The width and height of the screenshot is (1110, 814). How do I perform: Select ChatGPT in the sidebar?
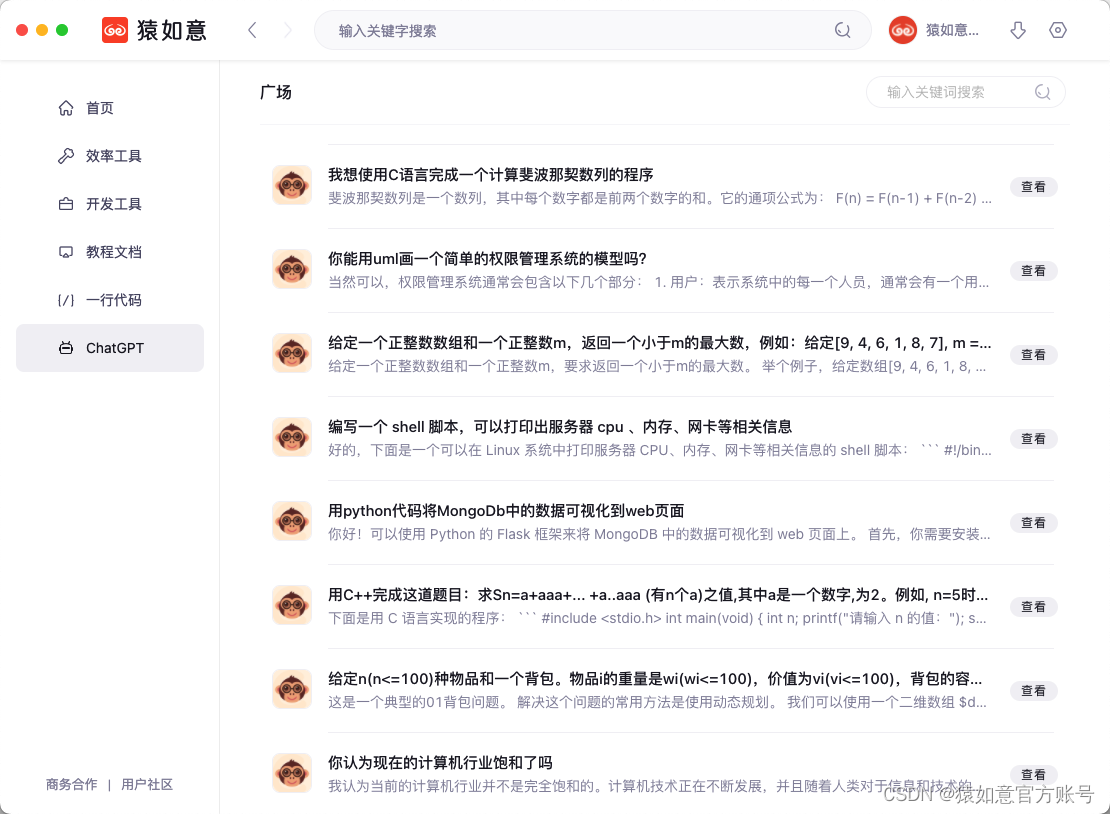coord(110,348)
